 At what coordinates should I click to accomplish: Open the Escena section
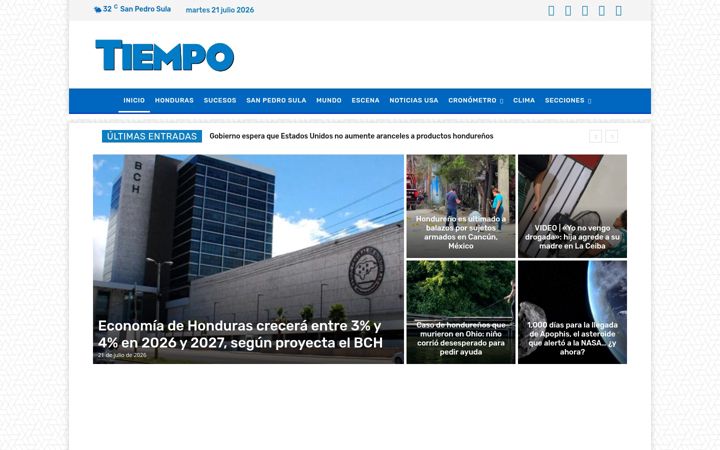click(366, 101)
